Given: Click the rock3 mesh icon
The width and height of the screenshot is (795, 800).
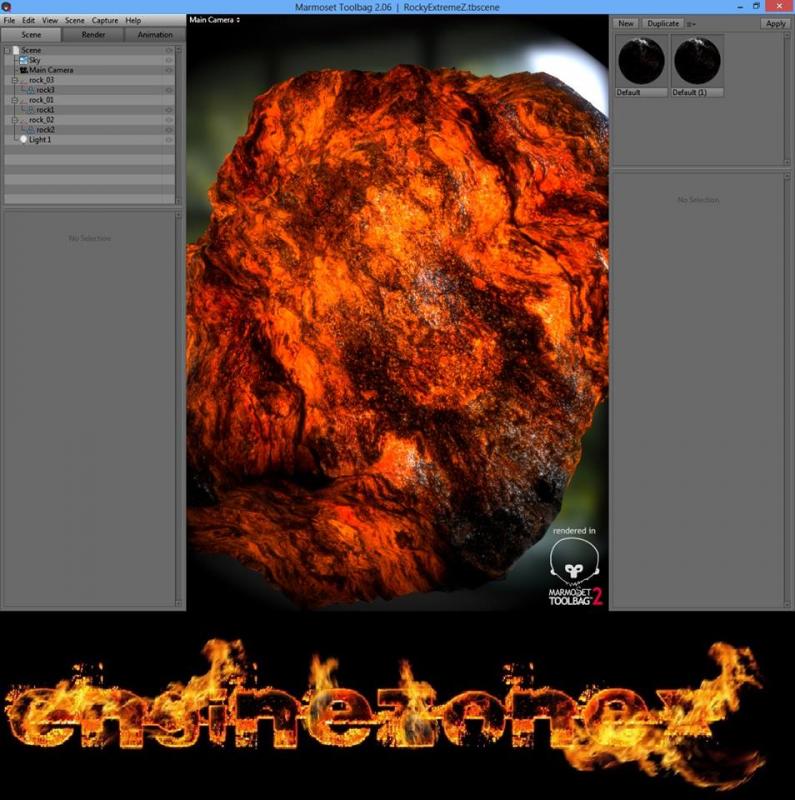Looking at the screenshot, I should pos(31,90).
